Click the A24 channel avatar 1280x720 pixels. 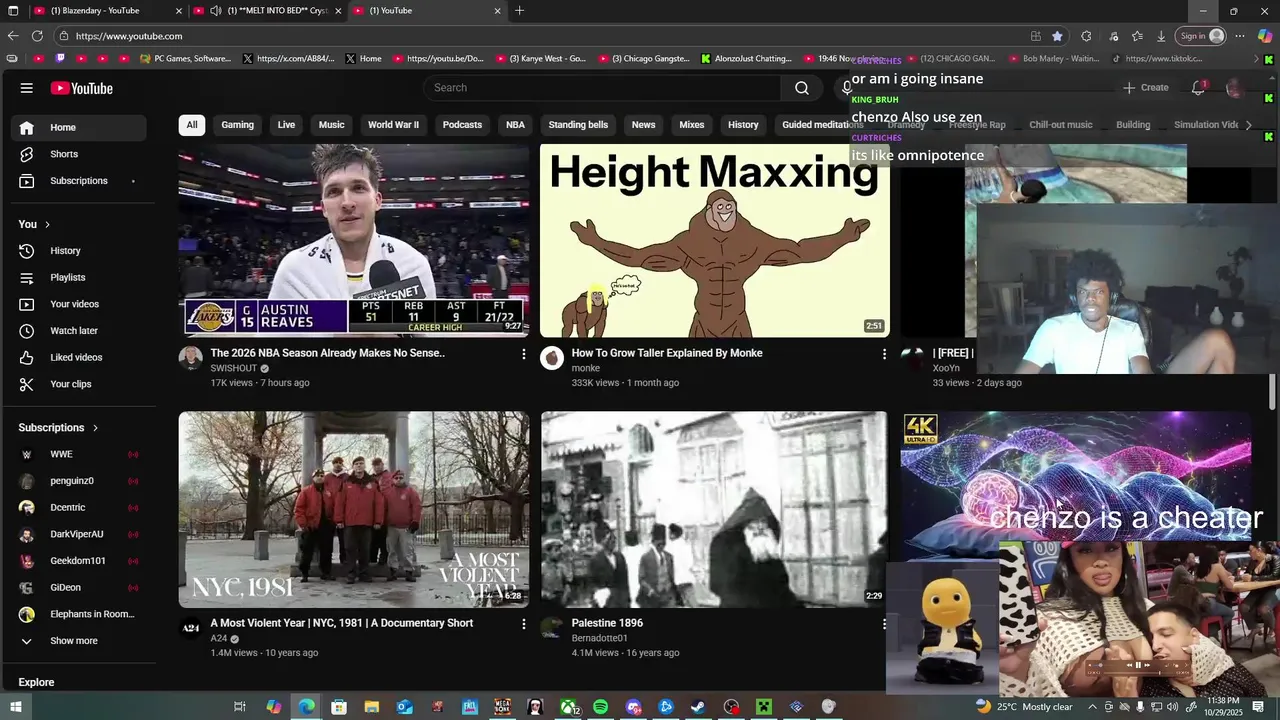[191, 628]
